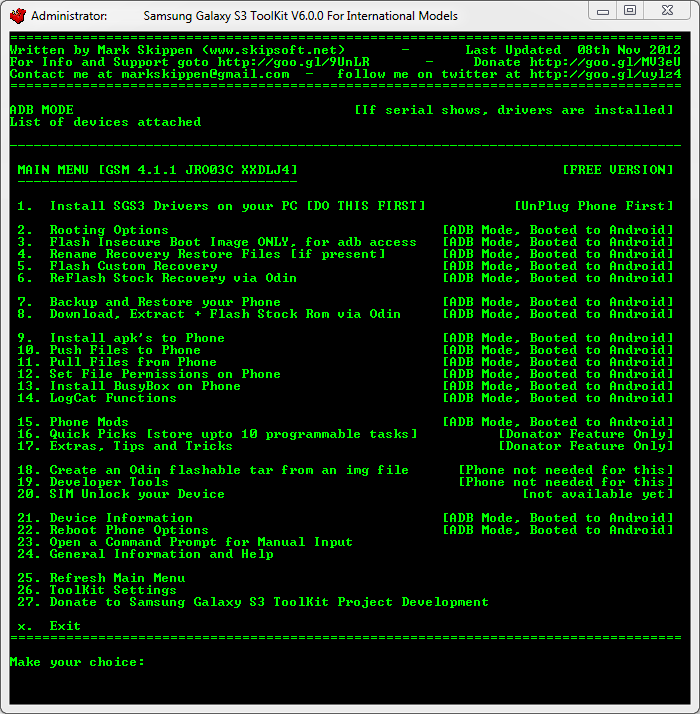Viewport: 700px width, 714px height.
Task: Click 'Last Updated 08th Nov 2012' text
Action: pos(573,50)
